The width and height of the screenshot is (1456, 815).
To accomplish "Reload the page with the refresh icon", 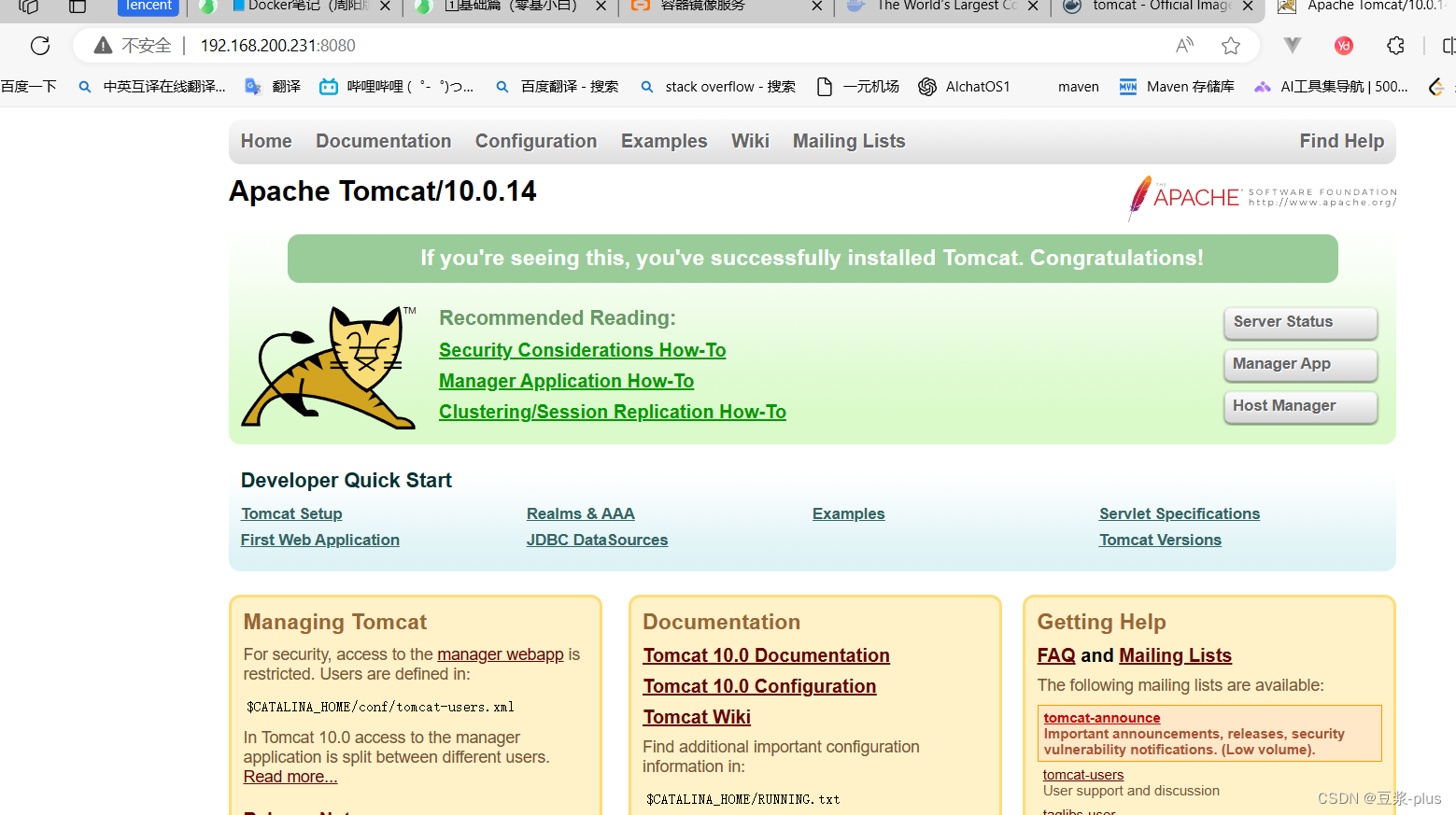I will 40,45.
